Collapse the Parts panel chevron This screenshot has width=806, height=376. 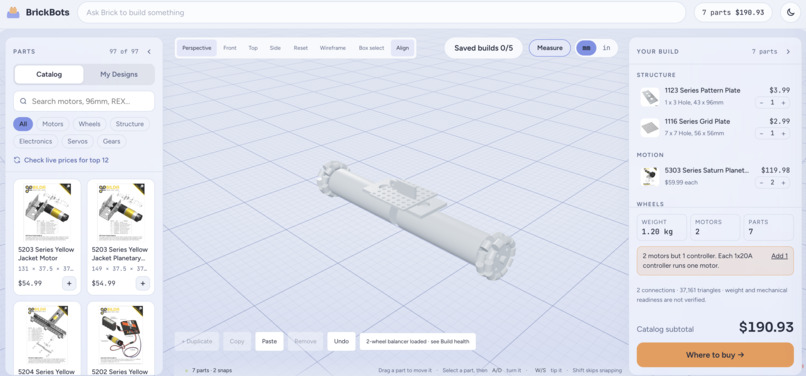149,51
